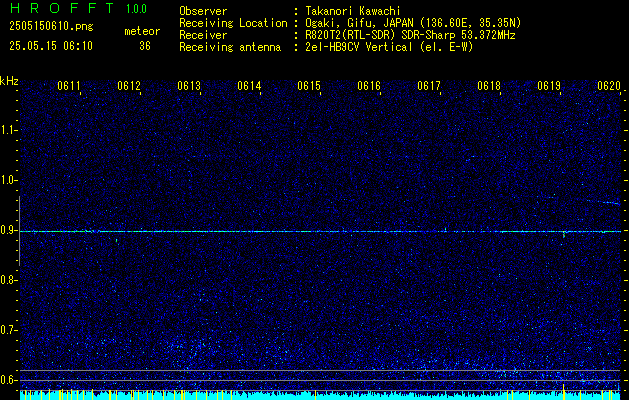
Task: Click the 0619 time marker
Action: [x=549, y=86]
